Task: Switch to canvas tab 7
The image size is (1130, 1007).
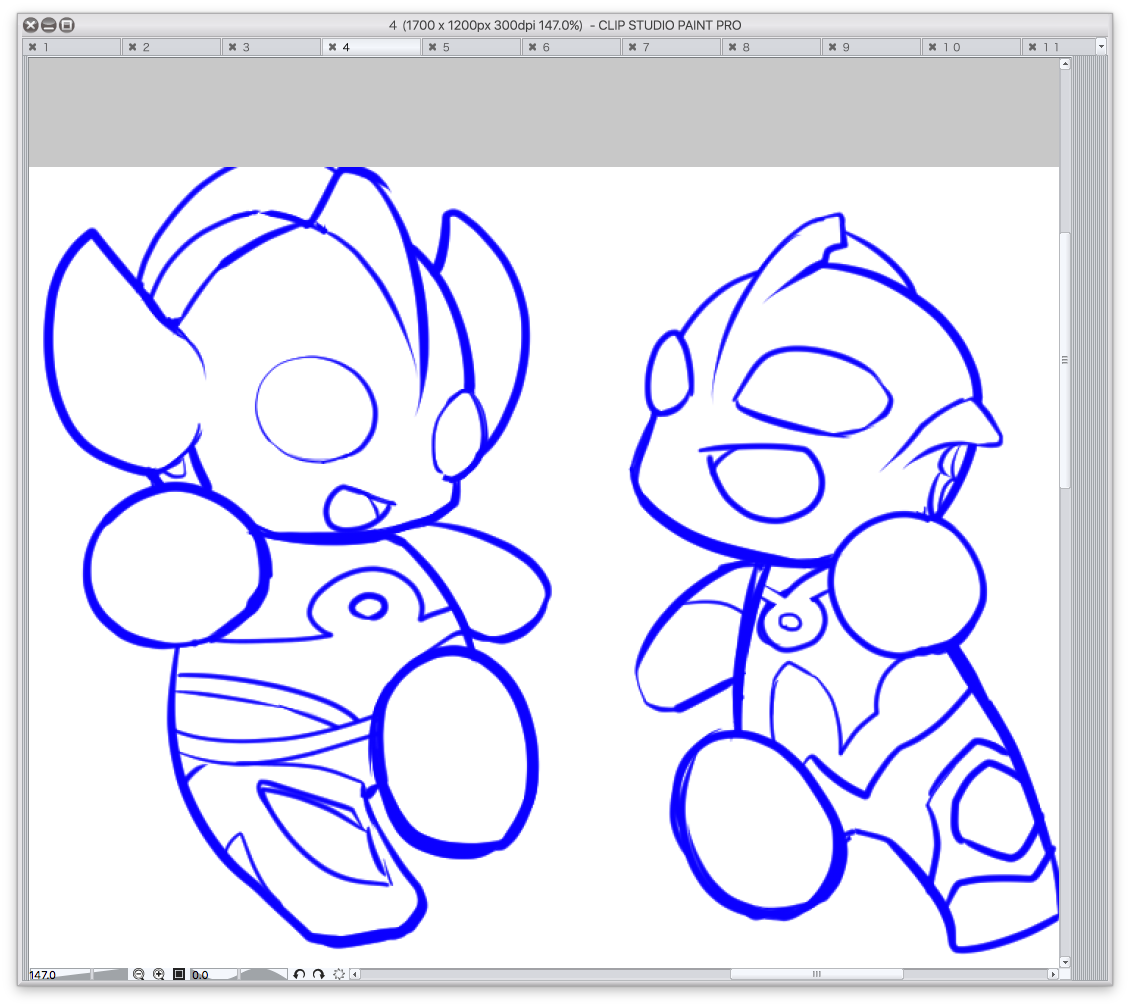Action: (672, 47)
